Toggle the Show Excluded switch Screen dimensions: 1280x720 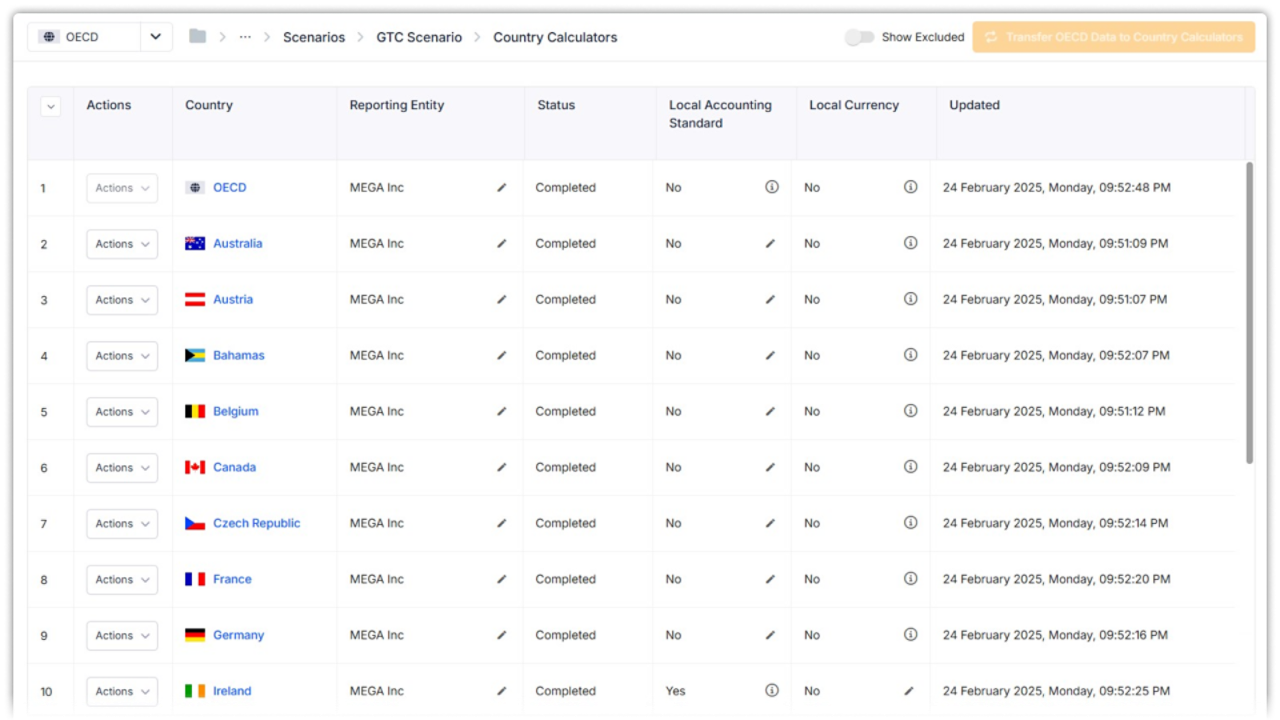tap(858, 37)
